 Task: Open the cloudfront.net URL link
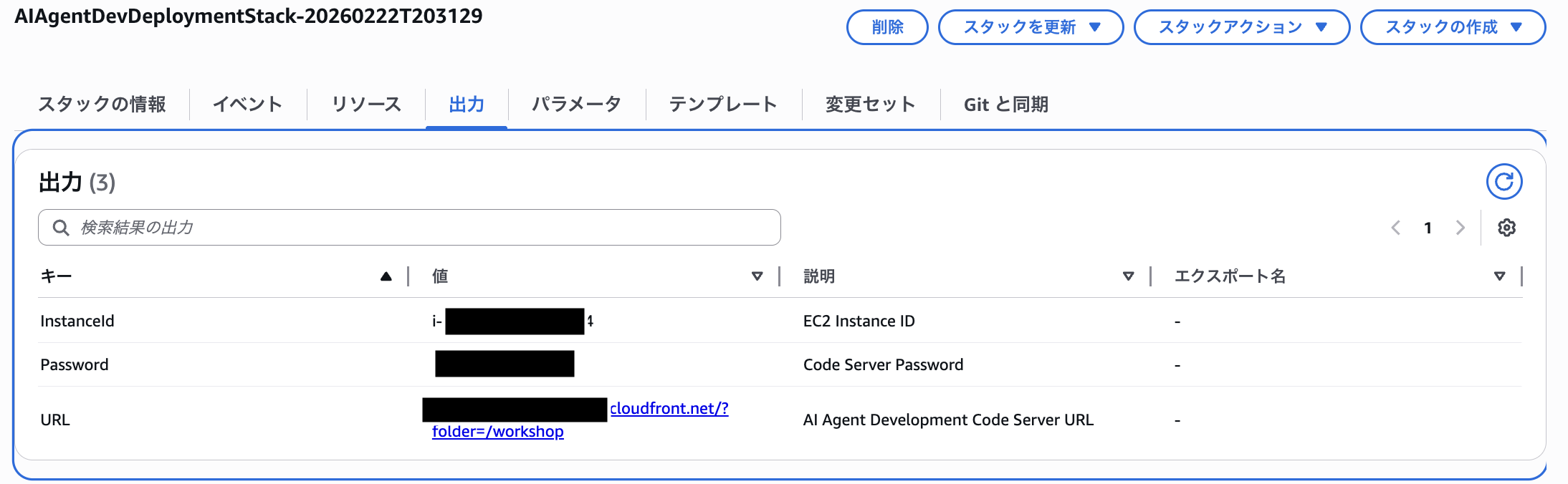(669, 408)
